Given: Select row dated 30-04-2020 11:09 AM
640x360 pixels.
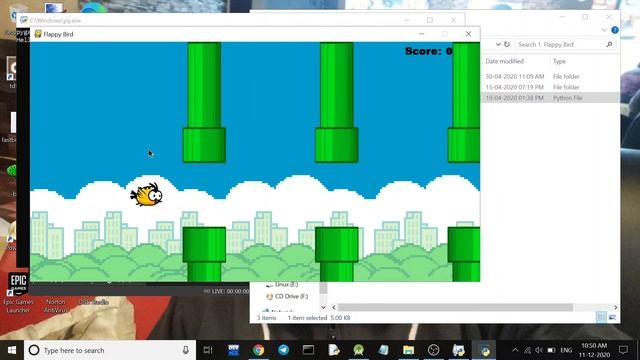Looking at the screenshot, I should click(x=551, y=76).
